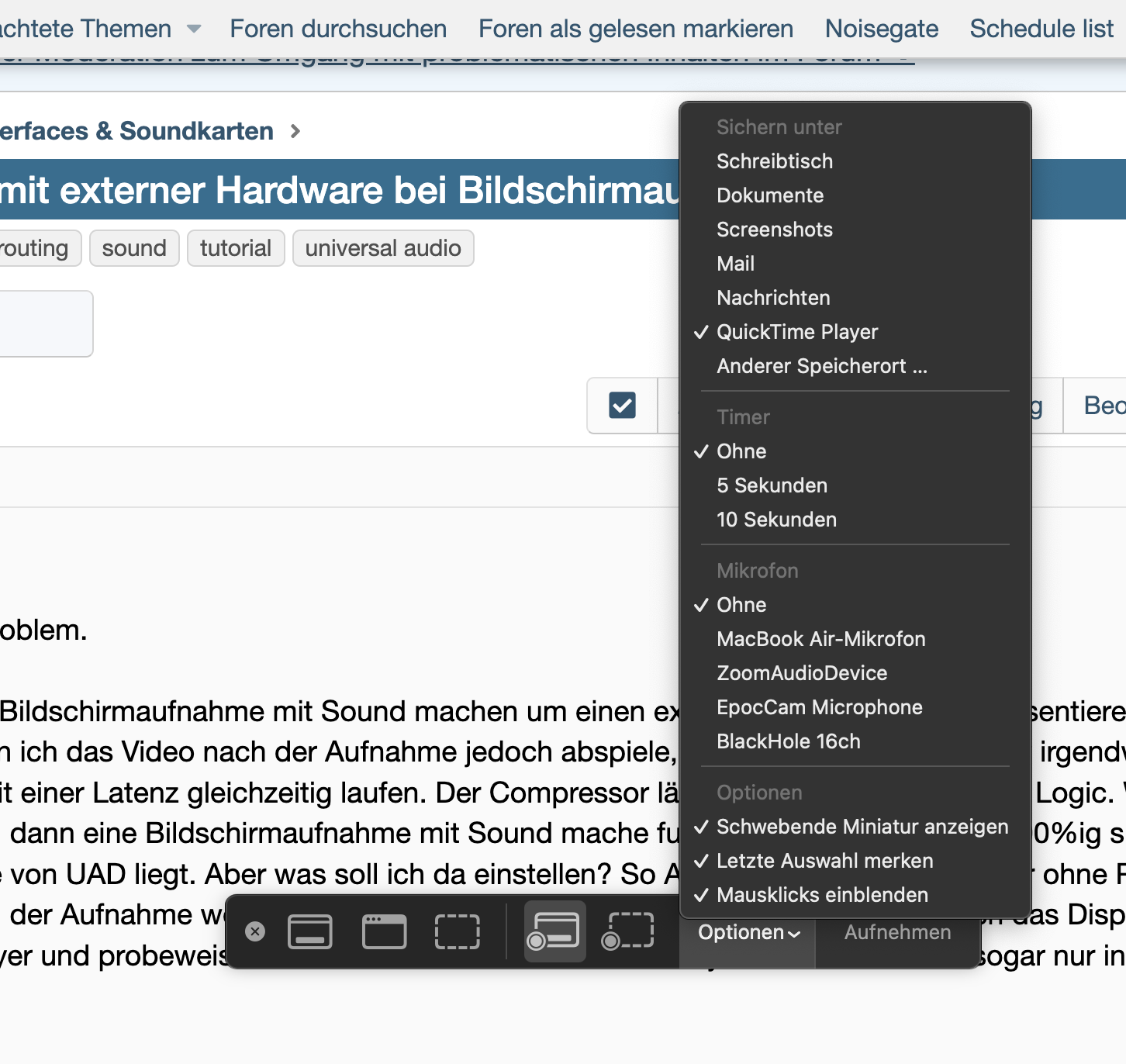The width and height of the screenshot is (1126, 1064).
Task: Choose MacBook Air-Mikrofon as microphone
Action: [820, 639]
